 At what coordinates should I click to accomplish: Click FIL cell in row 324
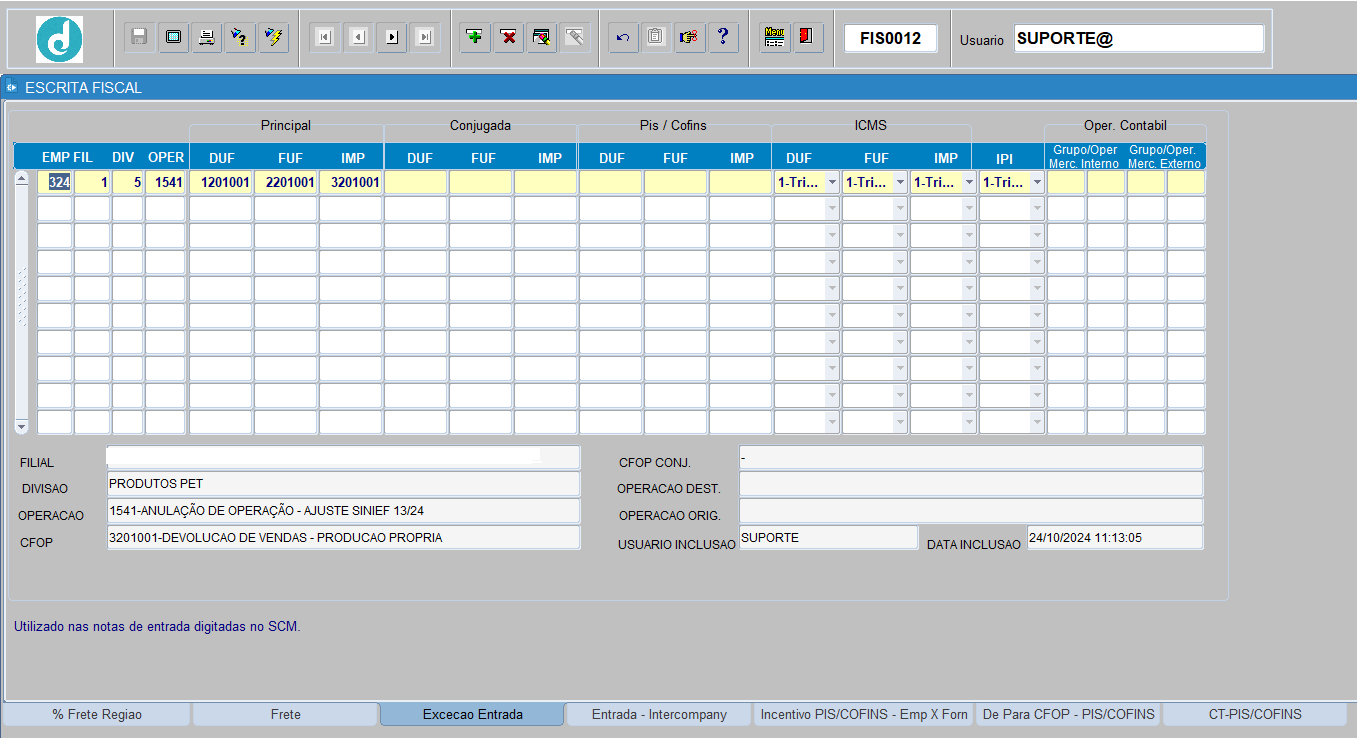coord(92,183)
